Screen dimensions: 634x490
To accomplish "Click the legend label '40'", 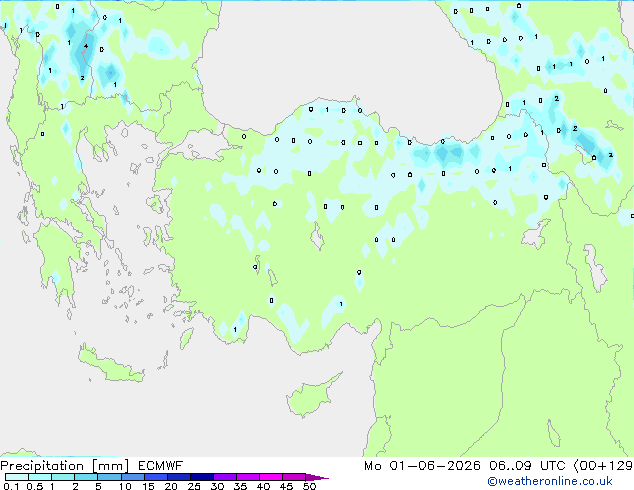I will [x=263, y=486].
